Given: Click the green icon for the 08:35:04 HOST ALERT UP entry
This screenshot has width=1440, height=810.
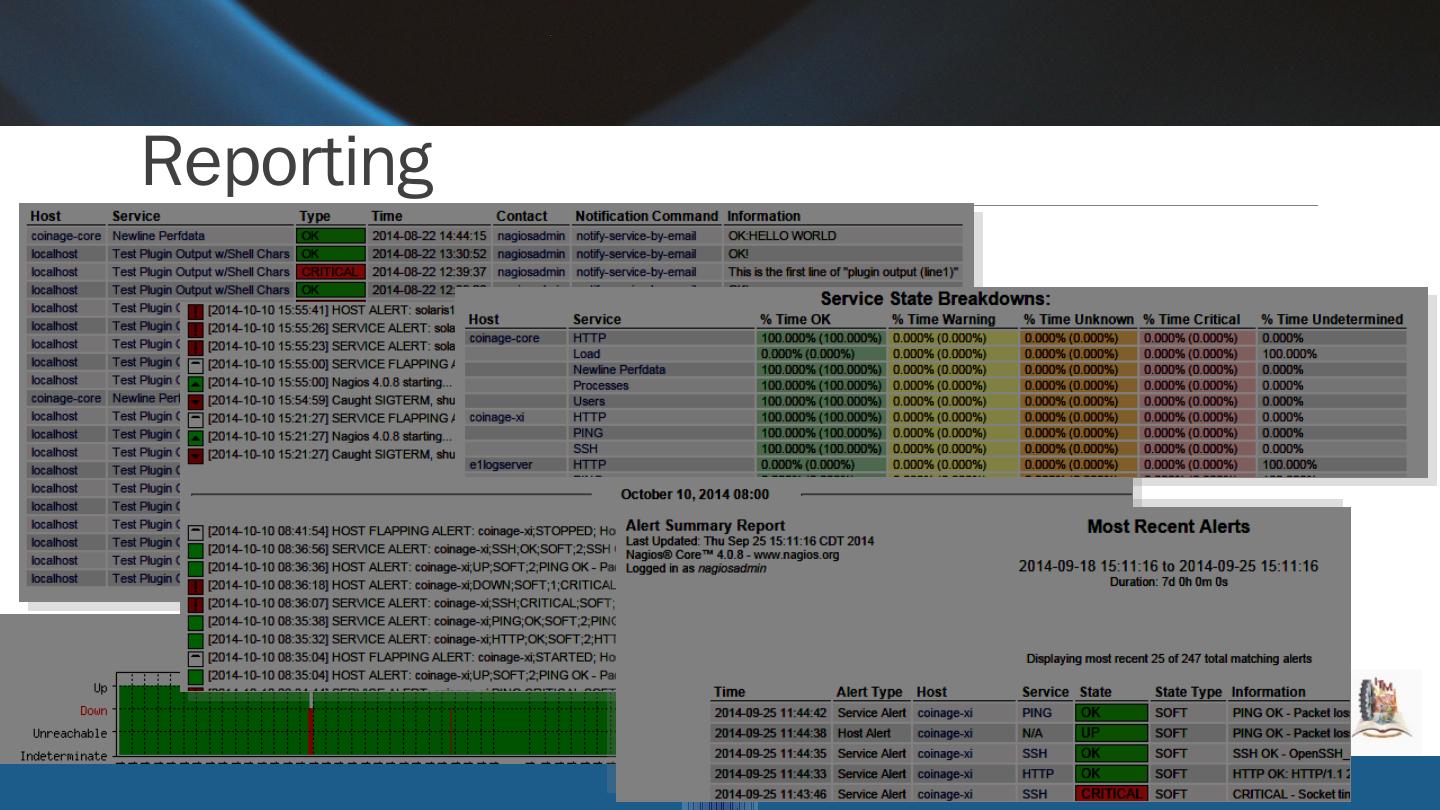Looking at the screenshot, I should click(x=196, y=676).
